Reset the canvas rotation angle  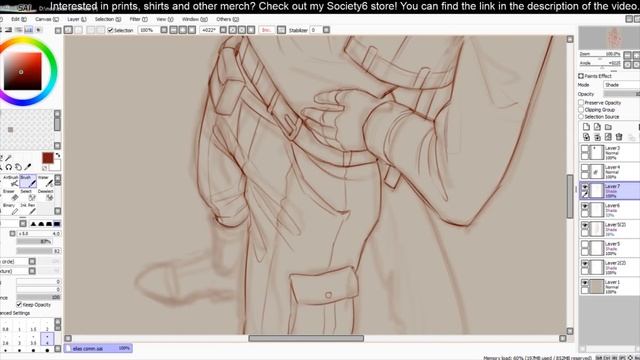point(251,30)
